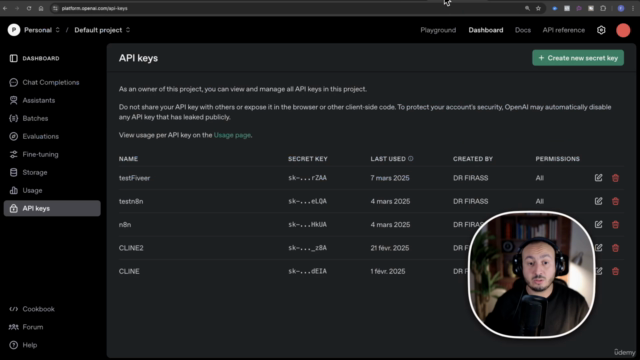Open Evaluations page from the sidebar
The width and height of the screenshot is (640, 360).
[34, 136]
